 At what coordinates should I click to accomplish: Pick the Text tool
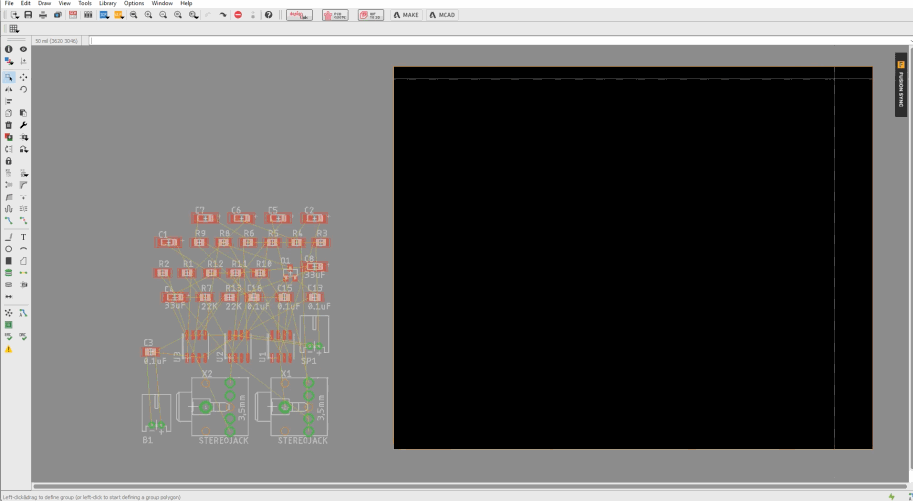(23, 237)
